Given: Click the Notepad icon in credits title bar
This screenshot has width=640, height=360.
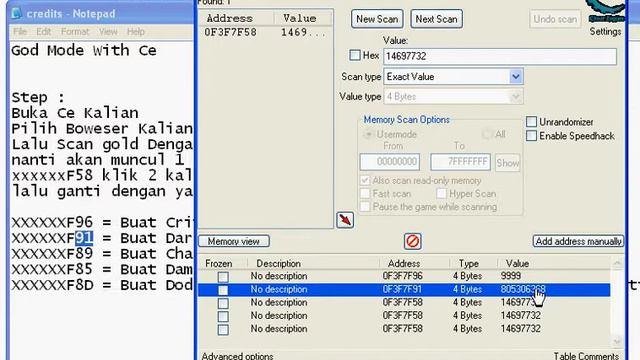Looking at the screenshot, I should (x=17, y=13).
